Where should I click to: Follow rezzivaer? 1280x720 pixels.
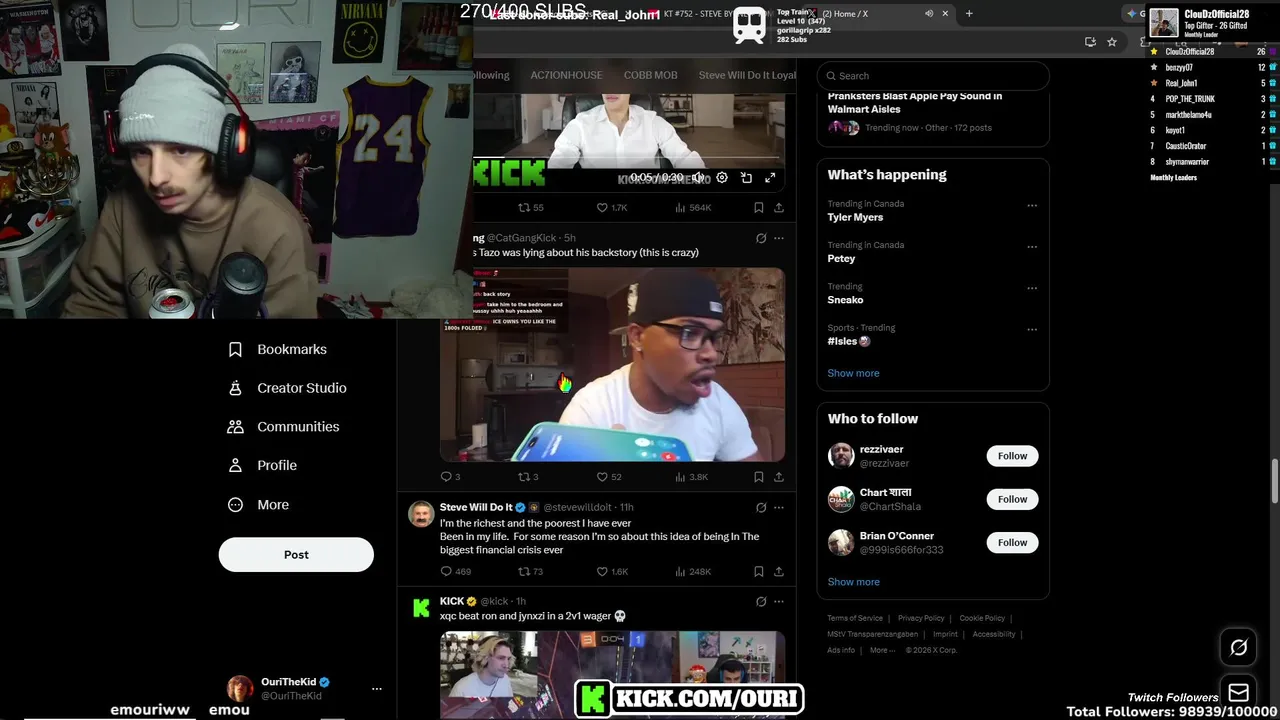coord(1012,456)
